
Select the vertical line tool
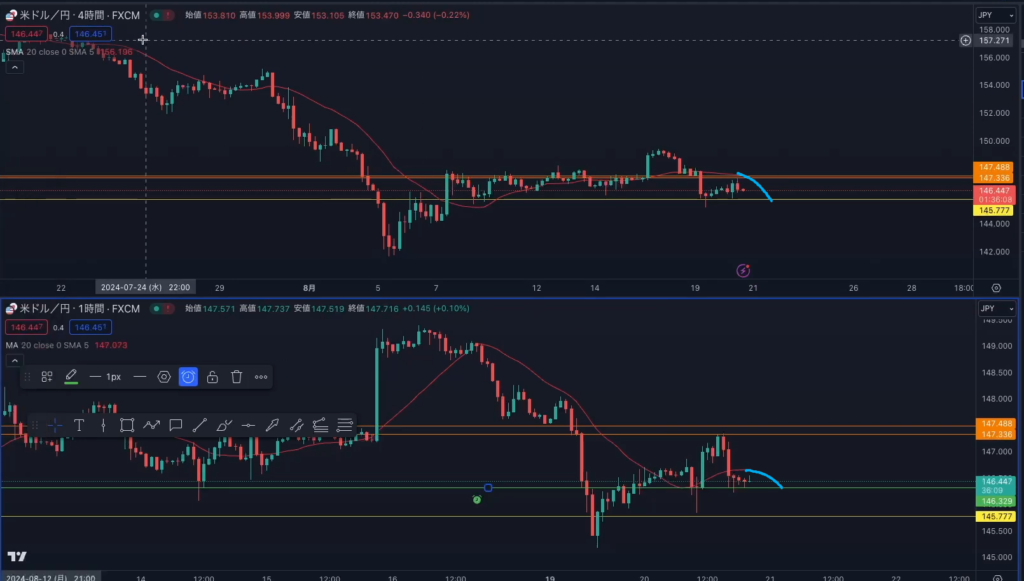pos(103,426)
